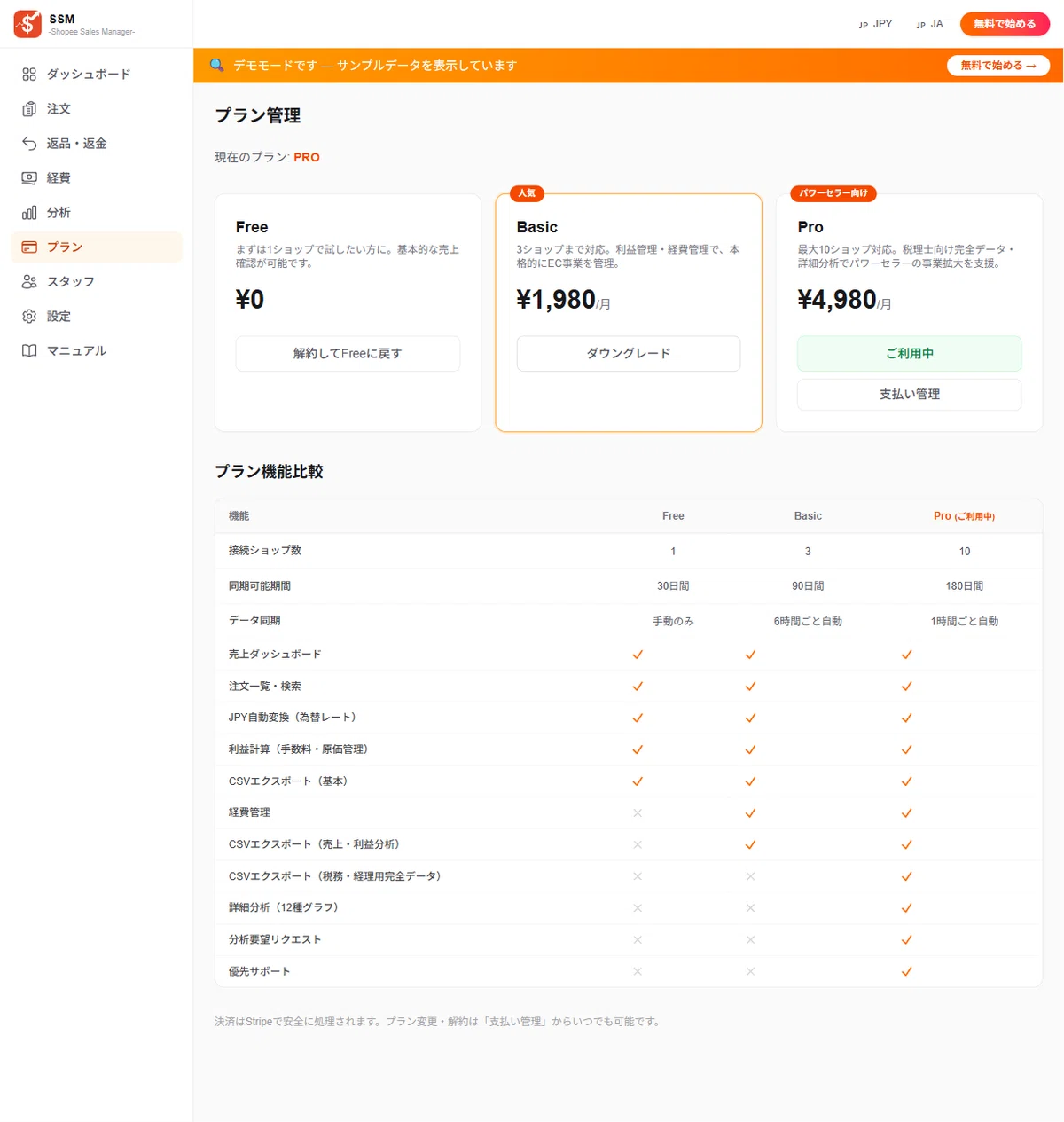
Task: Click the 180日間 cell
Action: click(965, 586)
